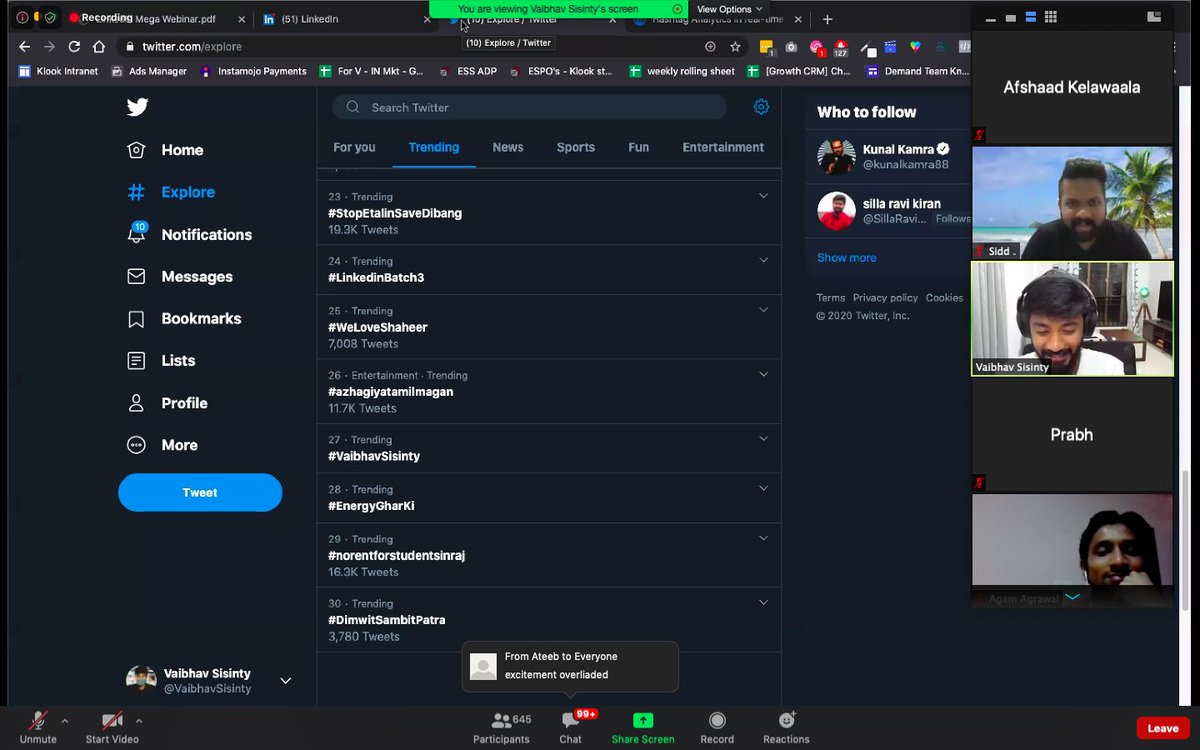Select Vaibhav Sisinty video thumbnail
This screenshot has height=750, width=1200.
[1073, 319]
